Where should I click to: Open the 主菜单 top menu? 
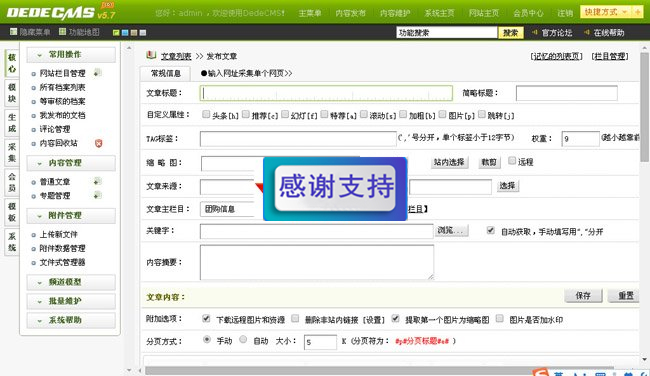(310, 13)
